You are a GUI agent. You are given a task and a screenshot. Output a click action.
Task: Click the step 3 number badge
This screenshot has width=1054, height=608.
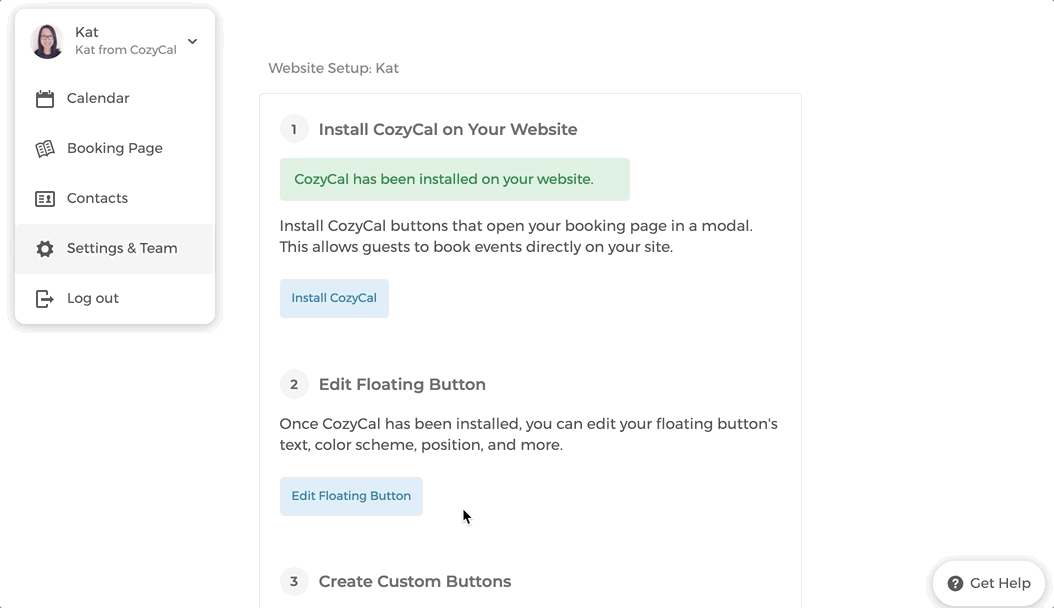294,581
